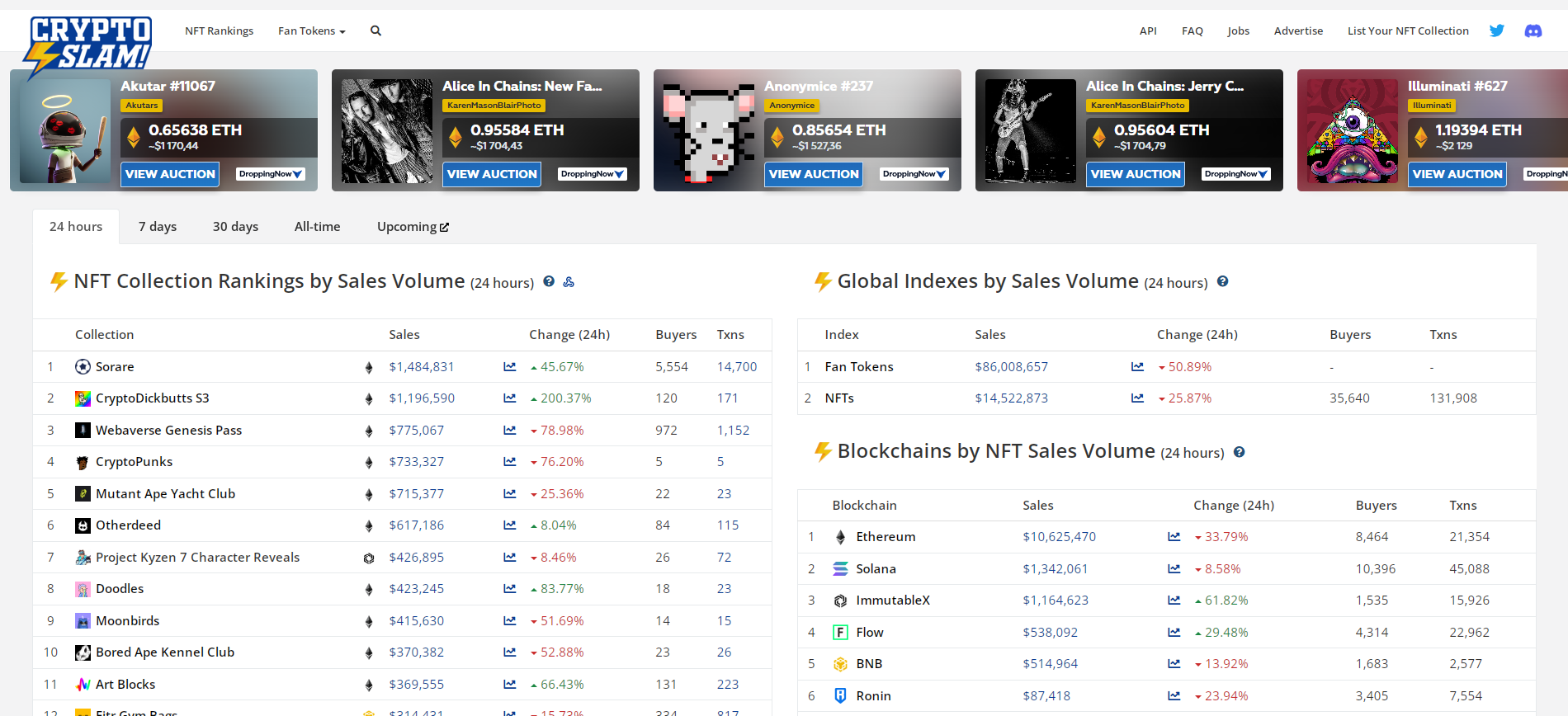Click the Illuminati #627 artwork thumbnail

[x=1353, y=131]
